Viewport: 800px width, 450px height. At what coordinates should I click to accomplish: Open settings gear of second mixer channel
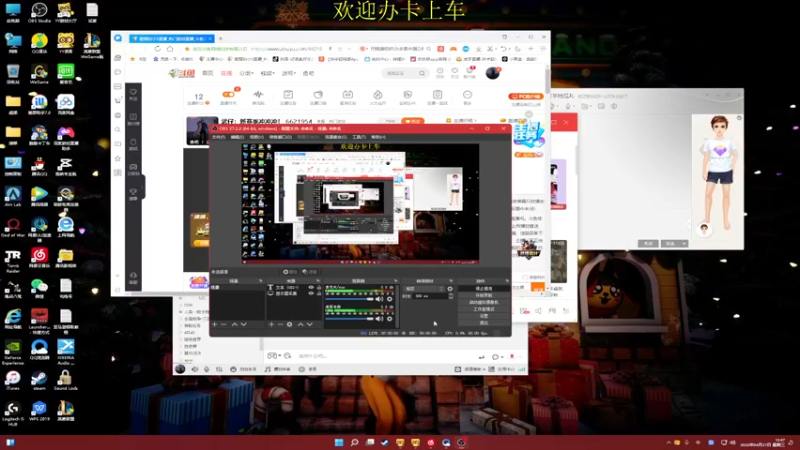(x=389, y=319)
